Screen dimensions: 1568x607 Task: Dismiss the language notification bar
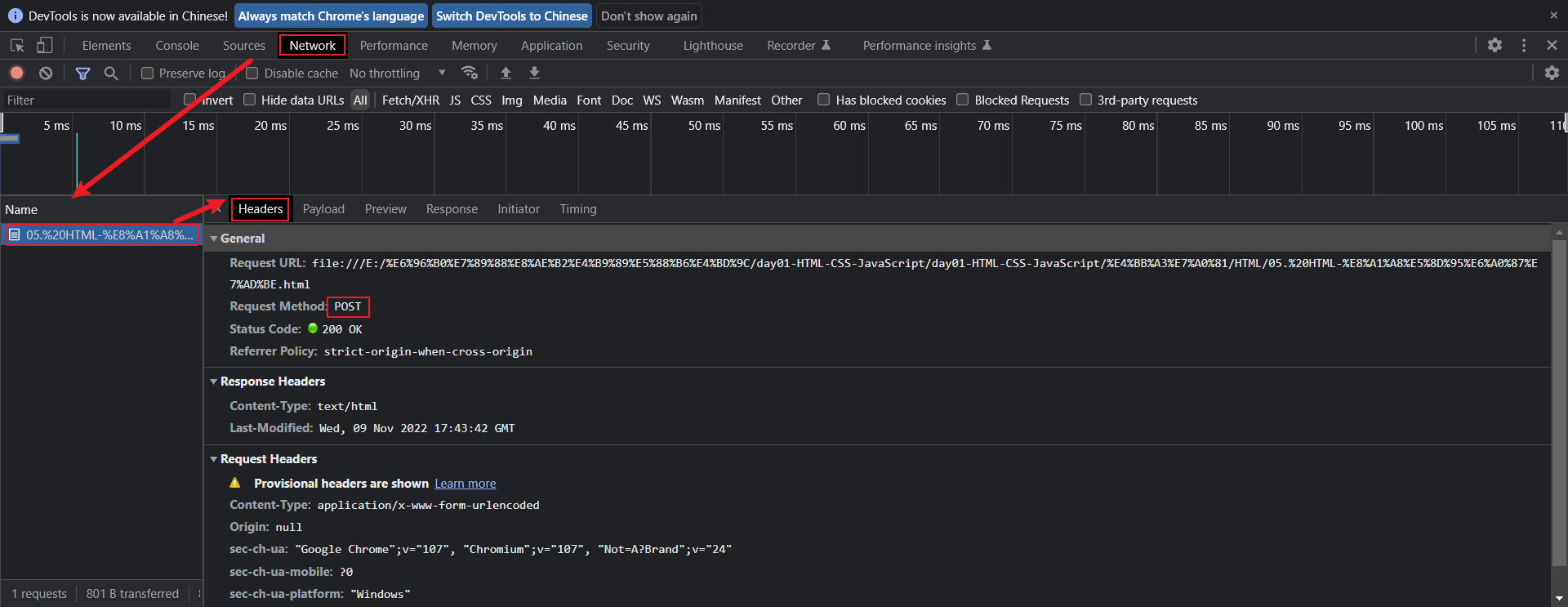pyautogui.click(x=1553, y=15)
